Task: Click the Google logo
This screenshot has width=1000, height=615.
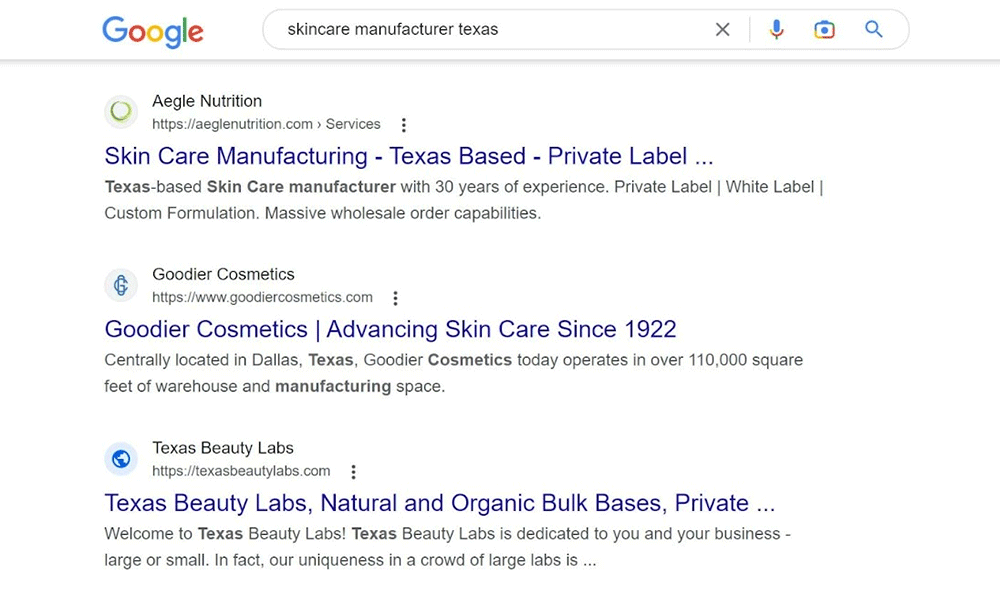Action: (x=152, y=30)
